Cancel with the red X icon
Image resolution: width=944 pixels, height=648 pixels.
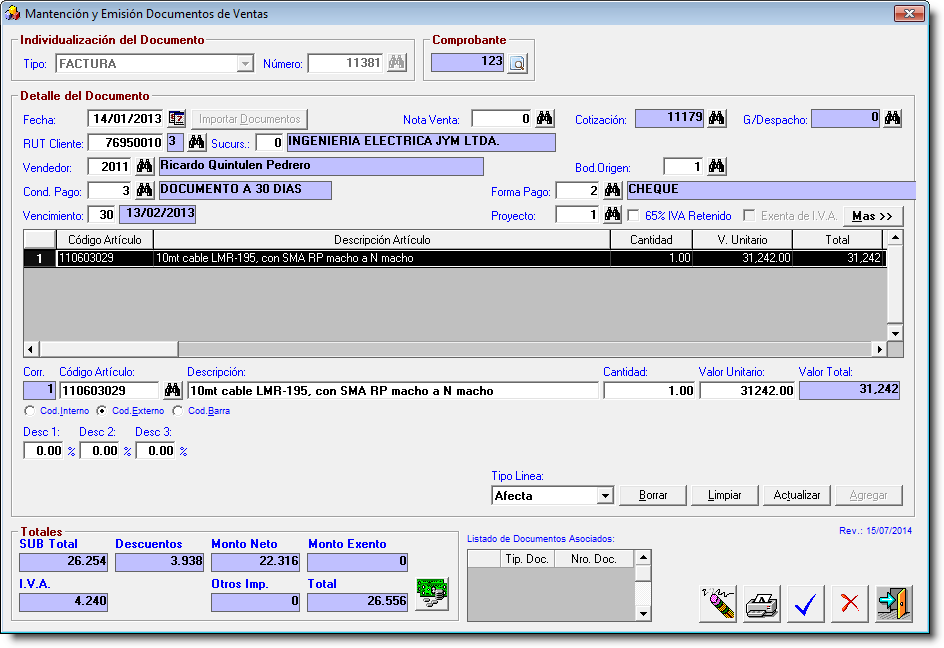849,603
